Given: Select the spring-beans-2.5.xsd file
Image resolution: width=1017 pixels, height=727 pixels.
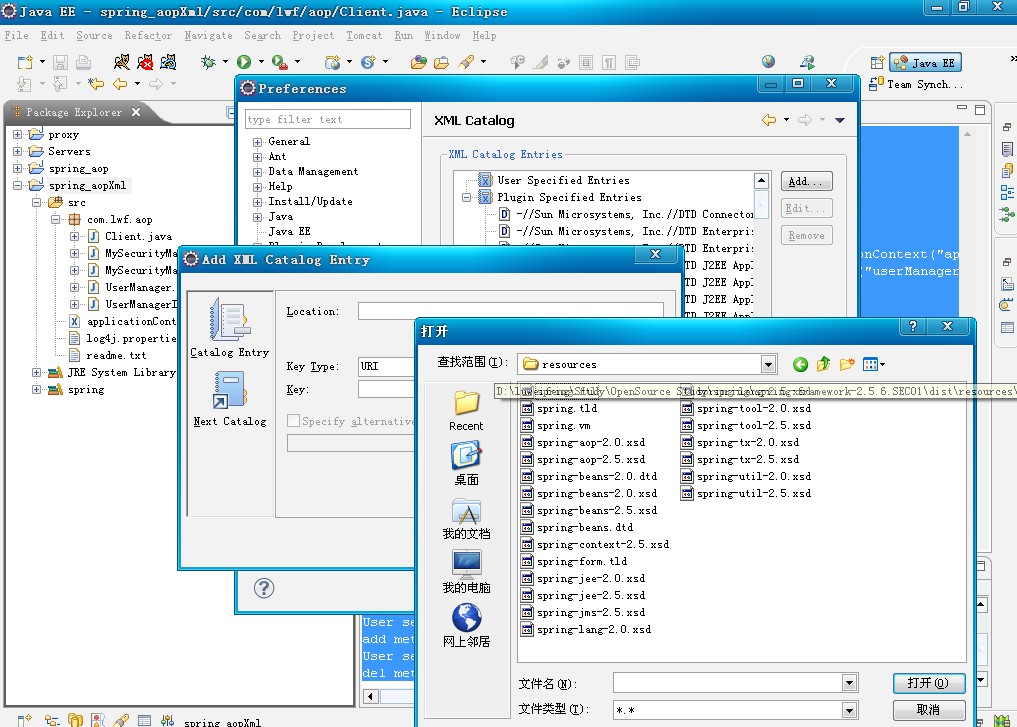Looking at the screenshot, I should (x=596, y=511).
